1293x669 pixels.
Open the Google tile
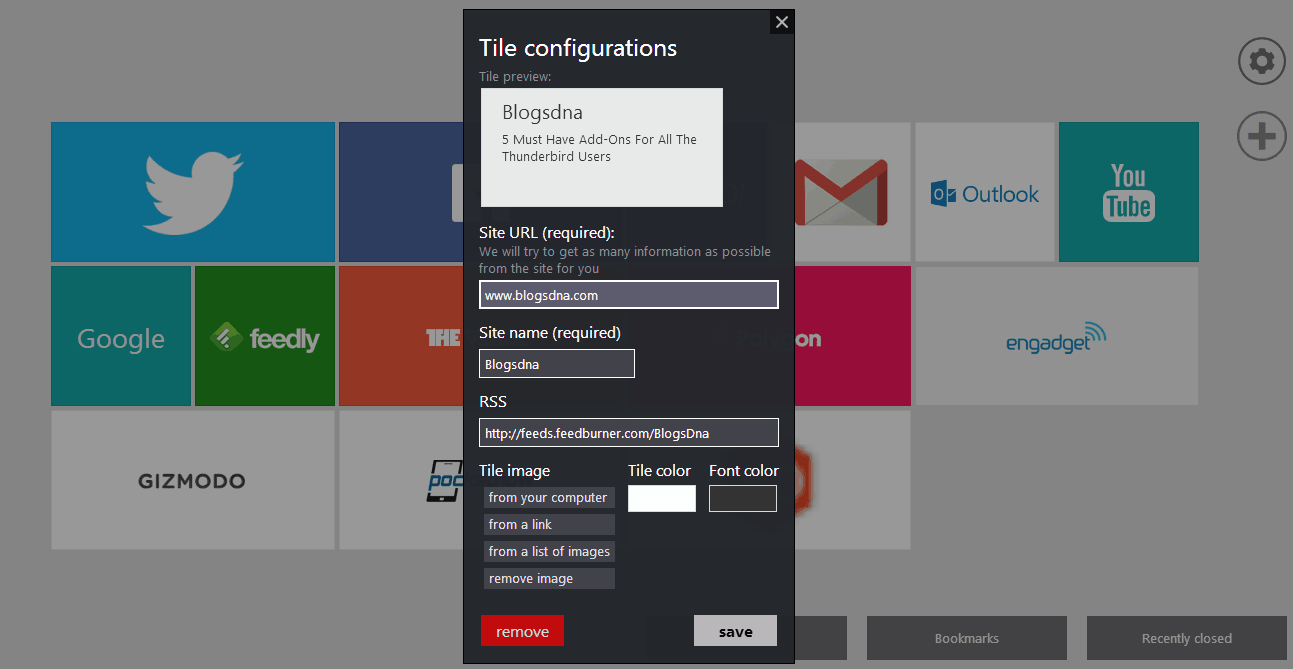pyautogui.click(x=121, y=336)
